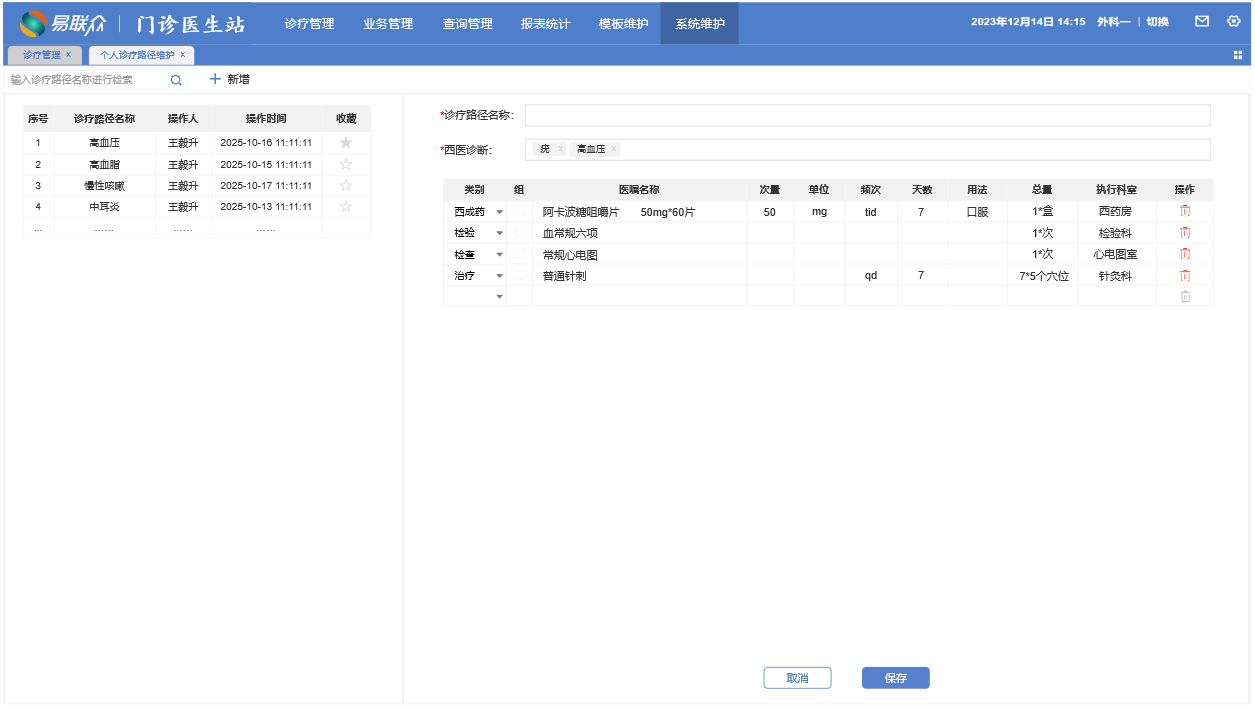The width and height of the screenshot is (1255, 708).
Task: Click the 西药房 department cell
Action: pos(1115,212)
